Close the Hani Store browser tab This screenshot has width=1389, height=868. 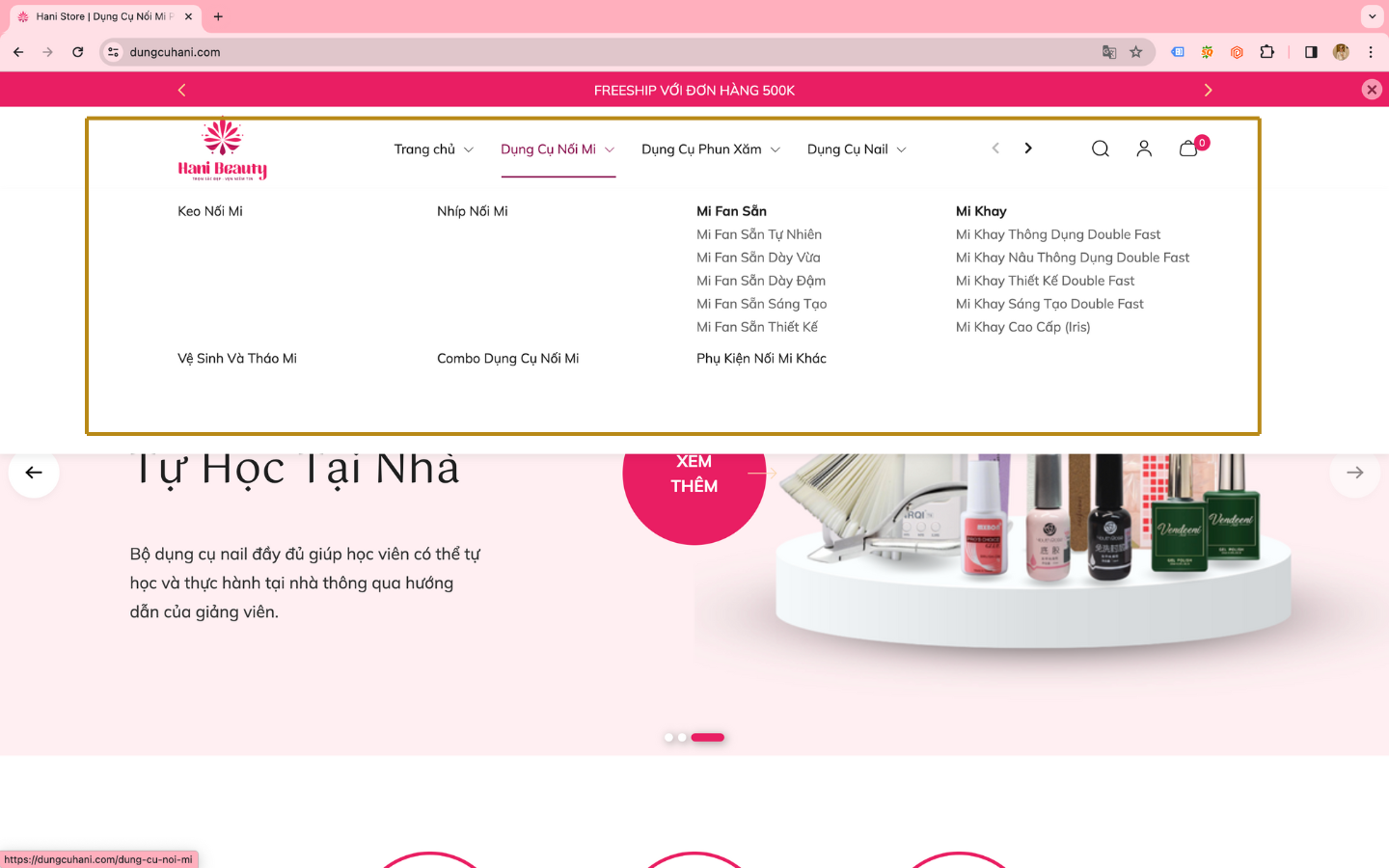pyautogui.click(x=188, y=16)
